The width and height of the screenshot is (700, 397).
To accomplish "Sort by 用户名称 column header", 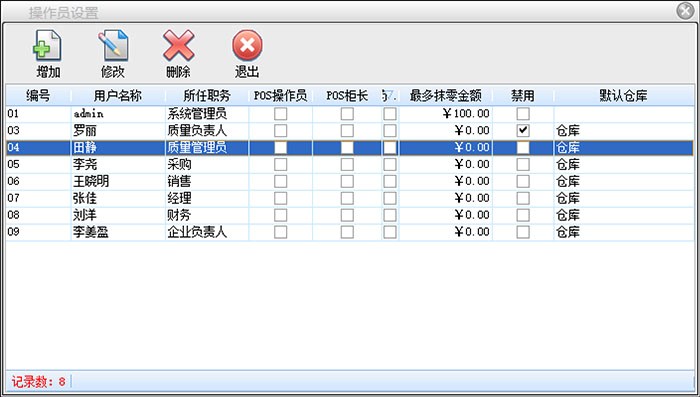I will (118, 96).
